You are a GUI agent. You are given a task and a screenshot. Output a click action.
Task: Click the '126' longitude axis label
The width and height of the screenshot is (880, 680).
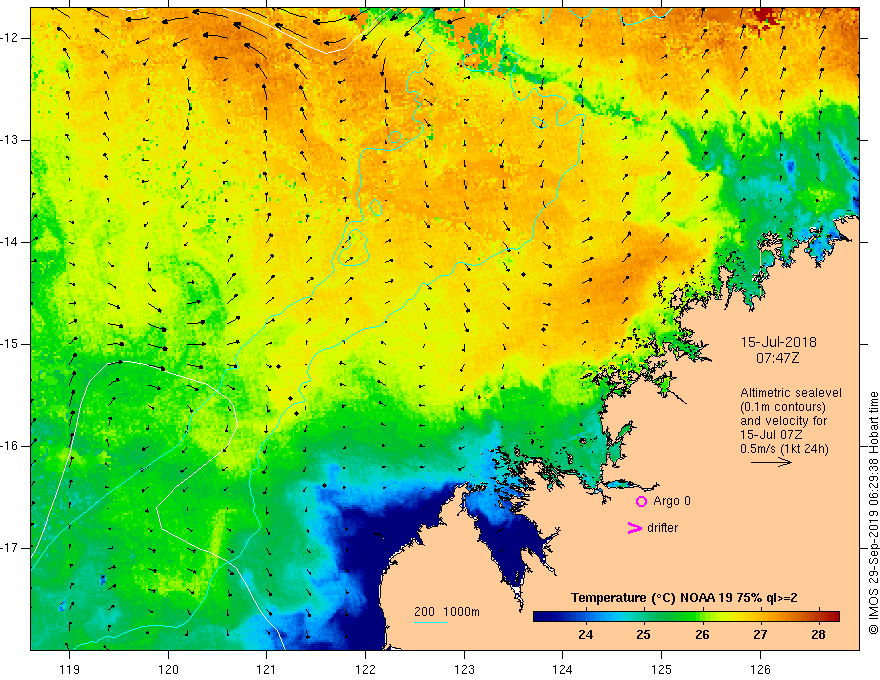(x=760, y=669)
